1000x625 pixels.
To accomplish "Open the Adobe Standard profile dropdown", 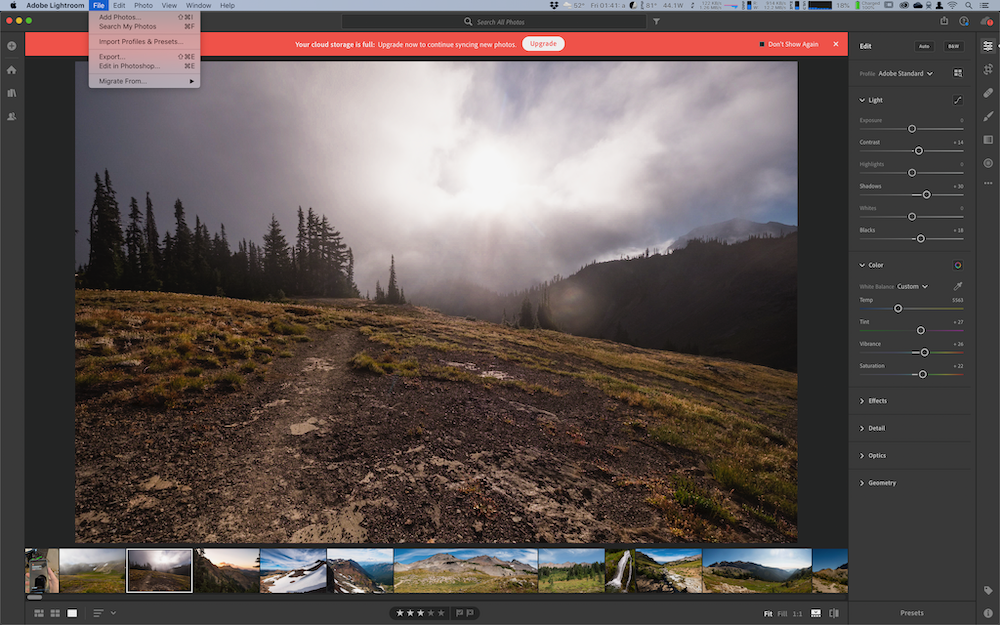I will pos(905,73).
